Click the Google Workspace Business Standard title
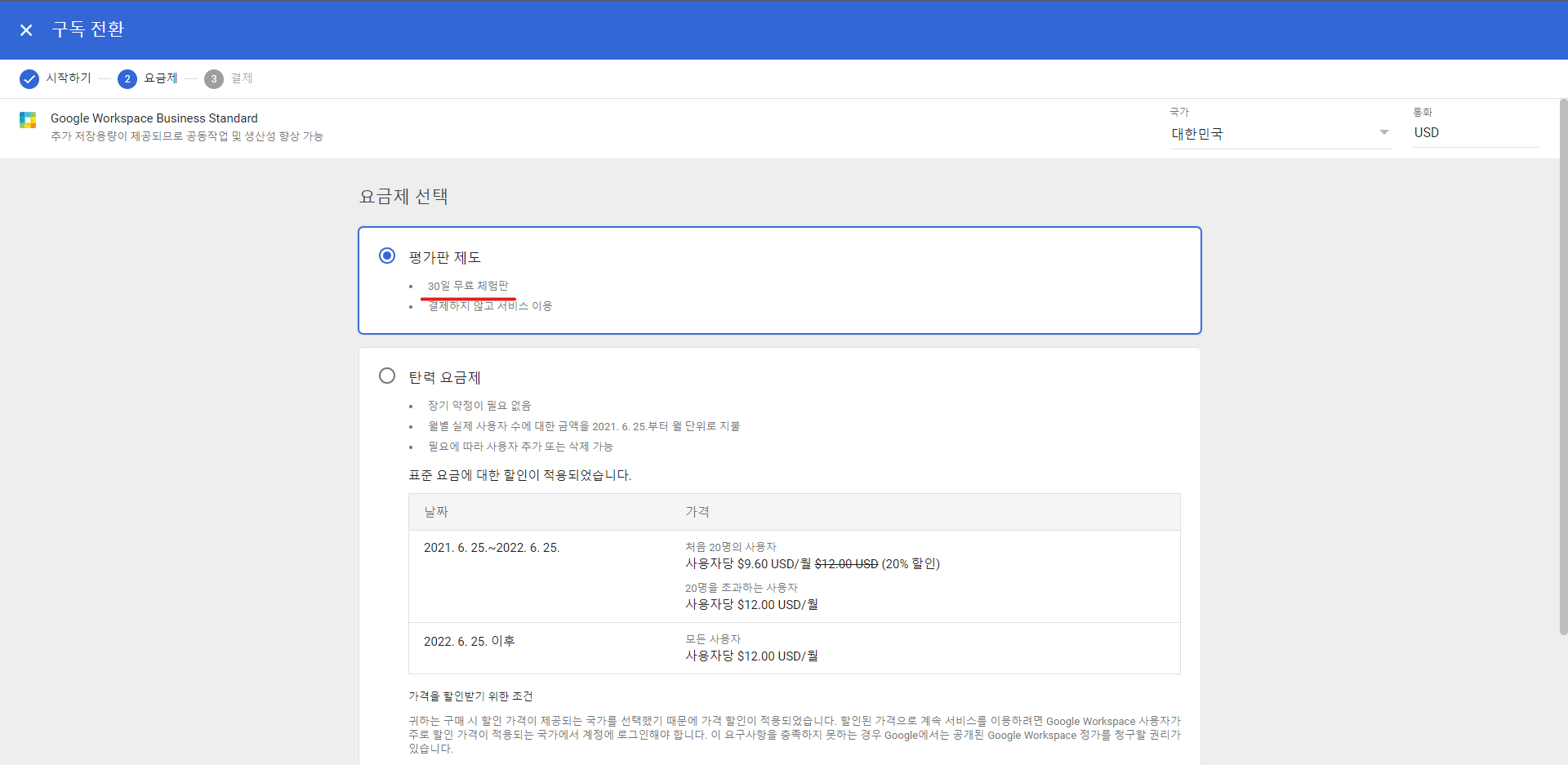 [x=154, y=118]
